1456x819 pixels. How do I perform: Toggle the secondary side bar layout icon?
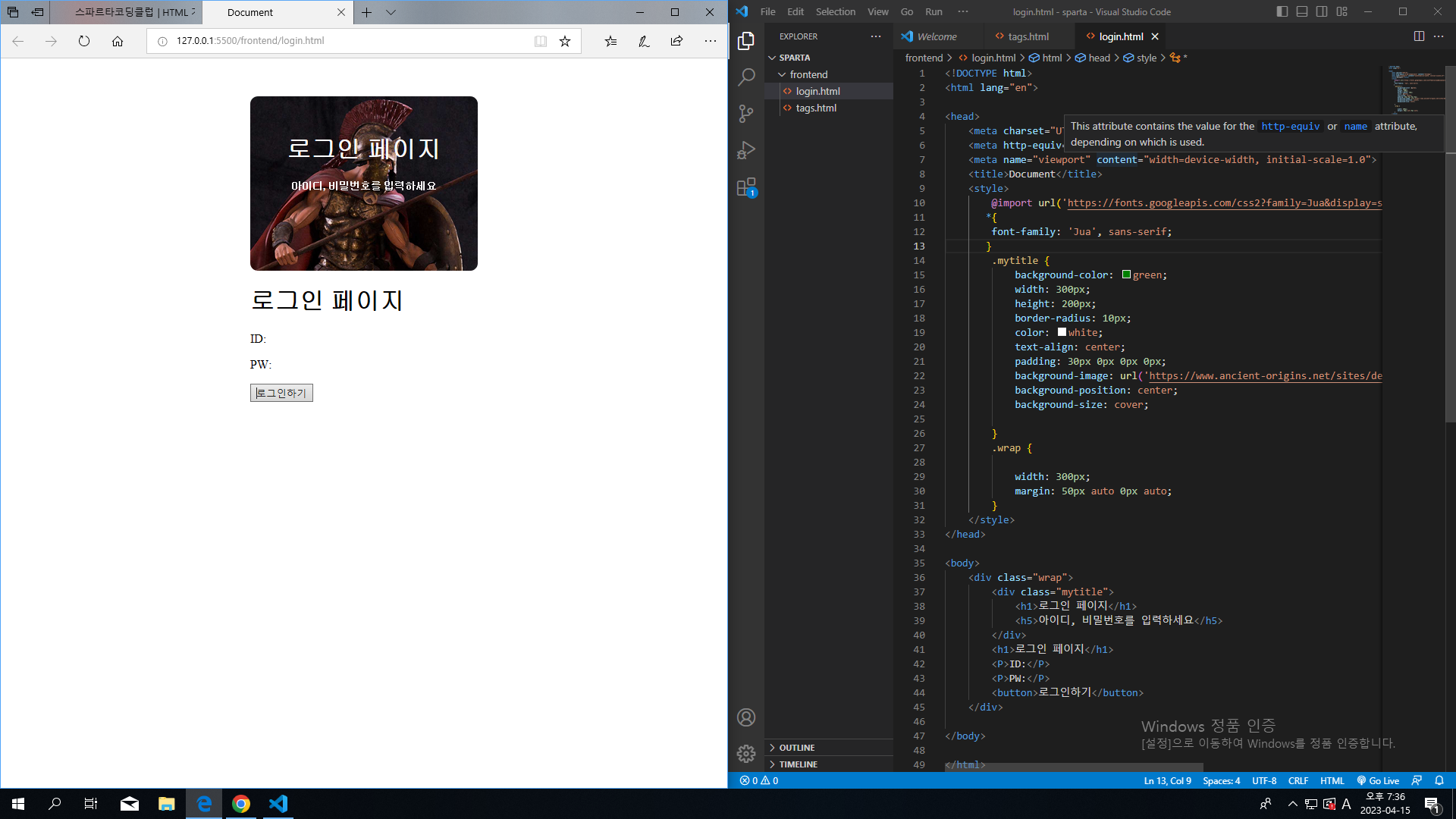tap(1322, 11)
